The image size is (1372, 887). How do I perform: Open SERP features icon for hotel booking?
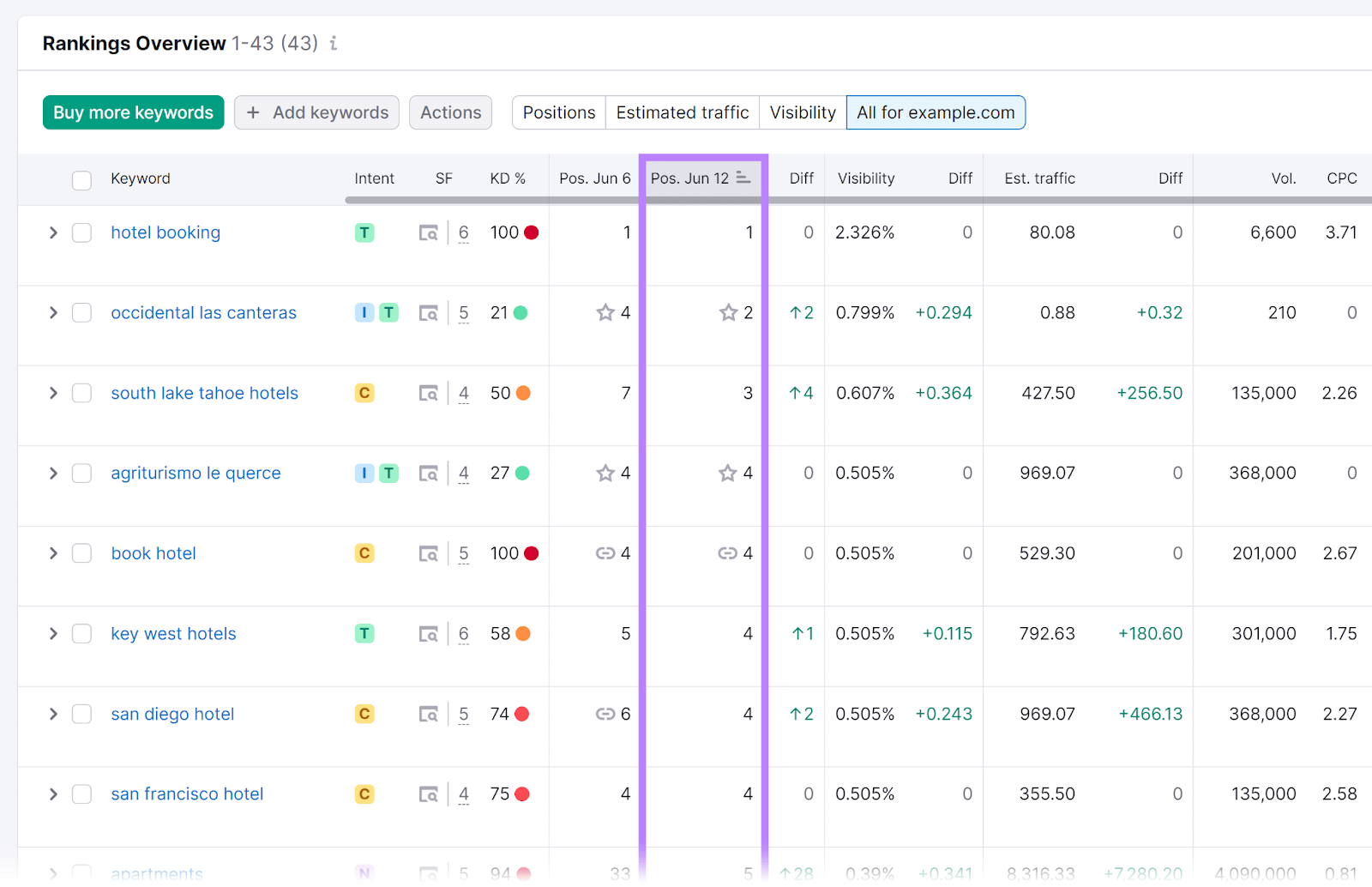429,232
